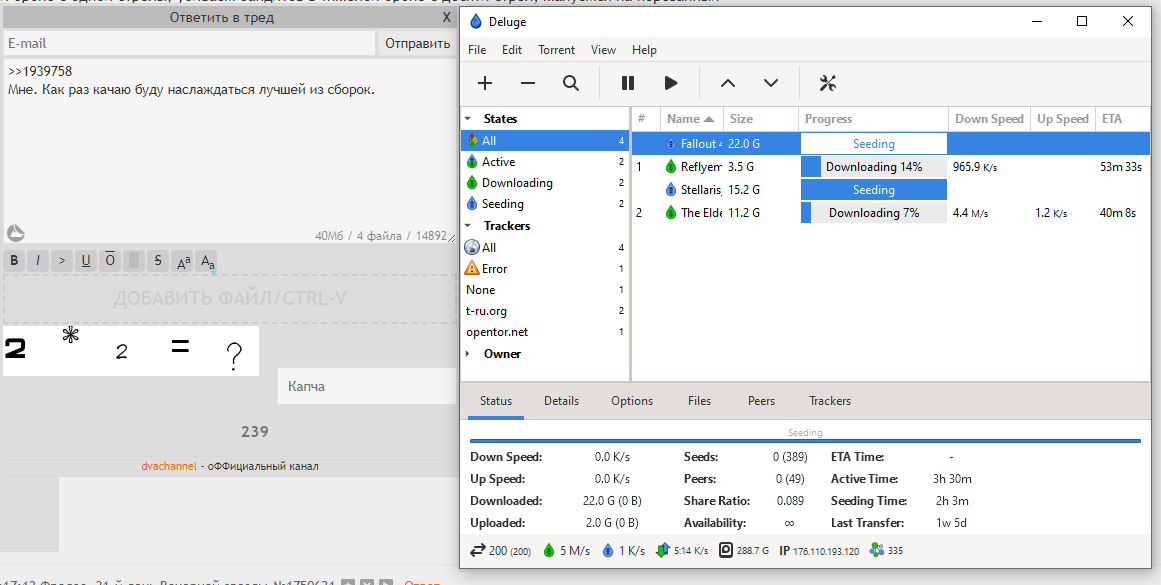Switch to the Details tab
This screenshot has width=1161, height=585.
[x=561, y=401]
